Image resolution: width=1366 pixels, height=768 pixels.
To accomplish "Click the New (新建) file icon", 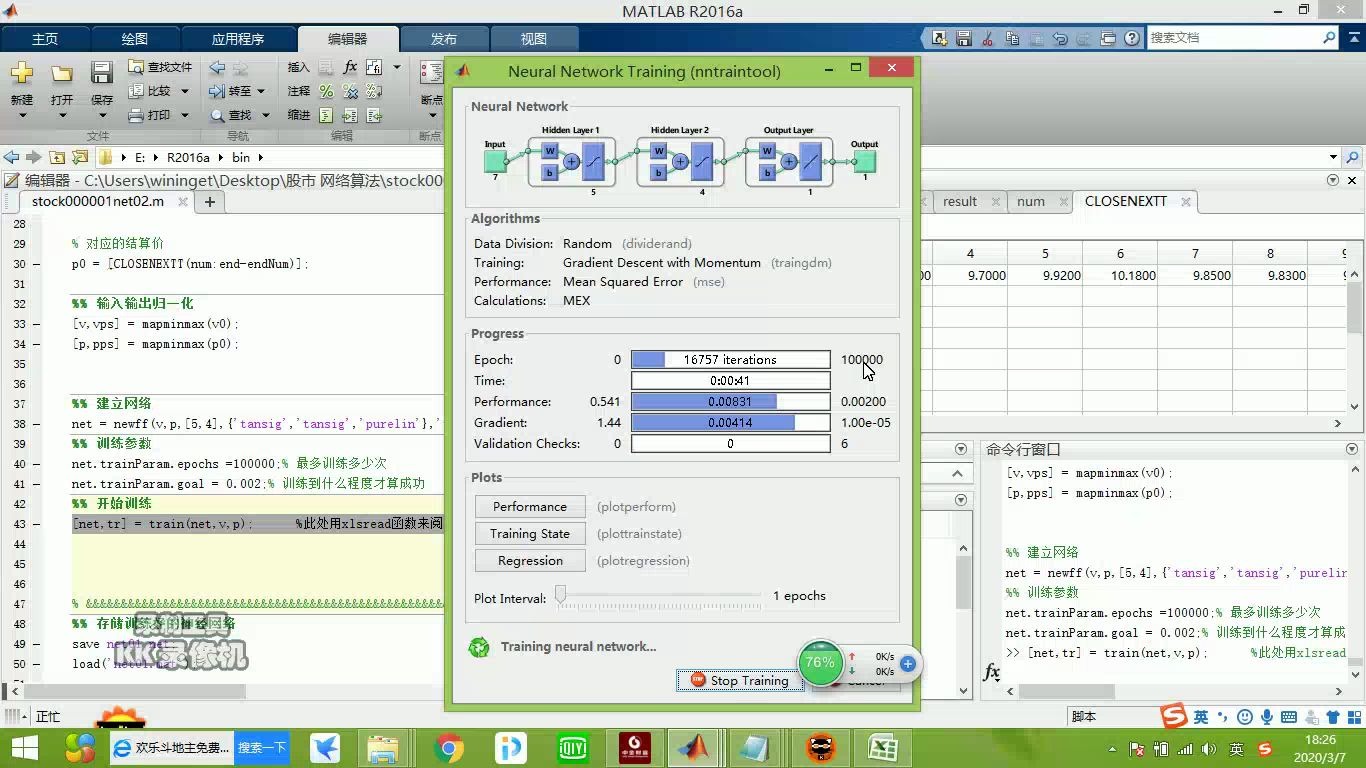I will [22, 73].
